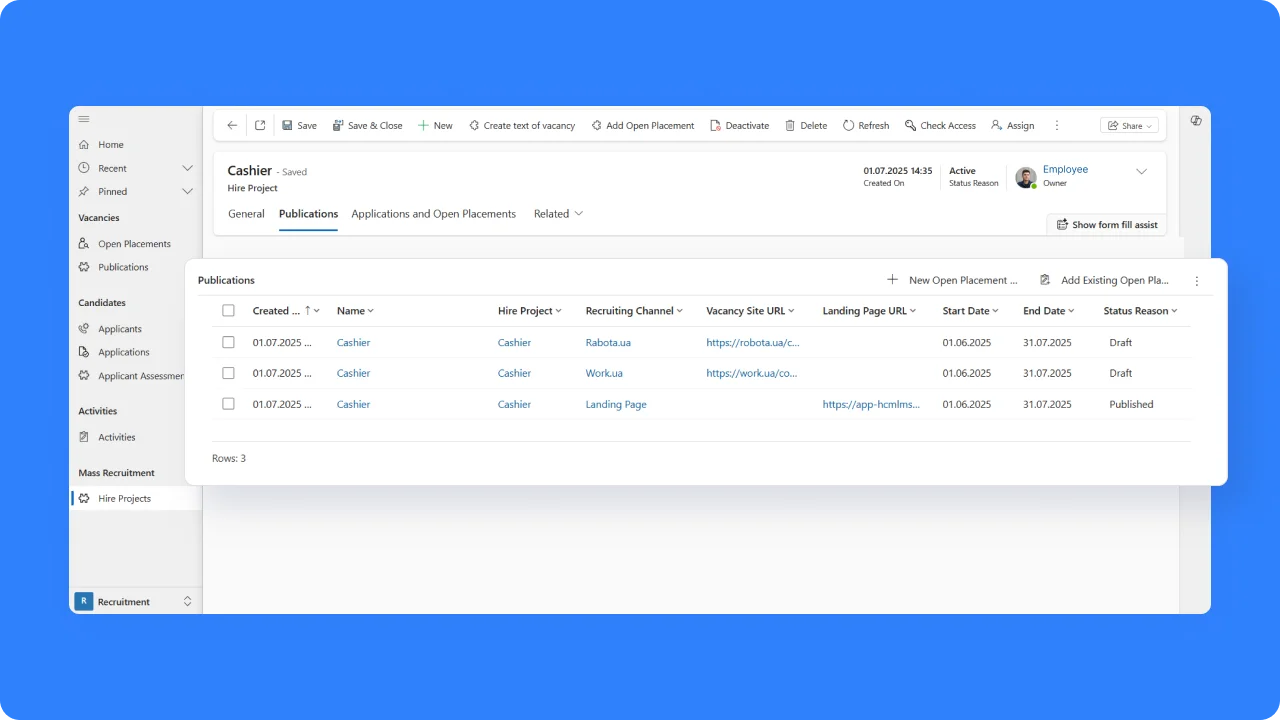Open the Landing Page recruiting channel link
The width and height of the screenshot is (1280, 720).
click(x=616, y=404)
